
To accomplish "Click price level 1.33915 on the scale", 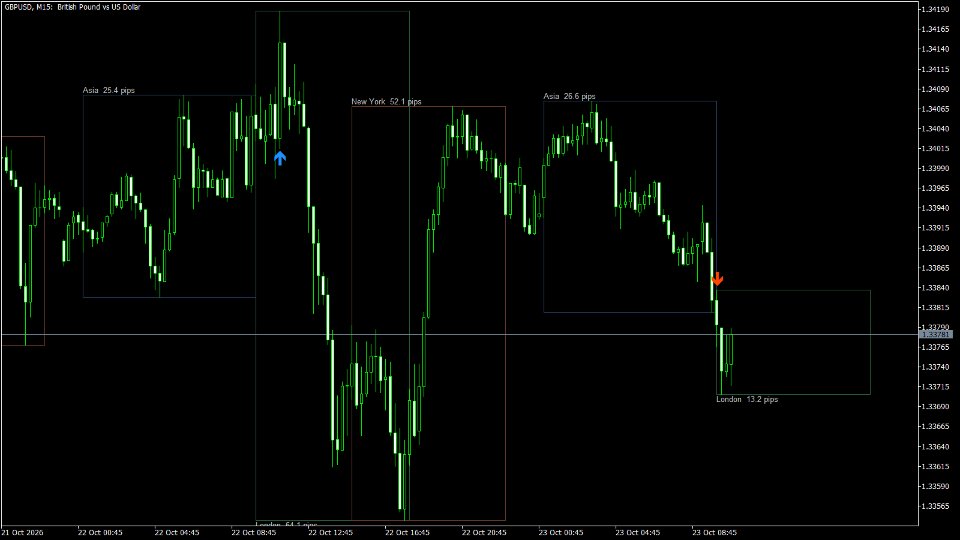I will coord(937,228).
